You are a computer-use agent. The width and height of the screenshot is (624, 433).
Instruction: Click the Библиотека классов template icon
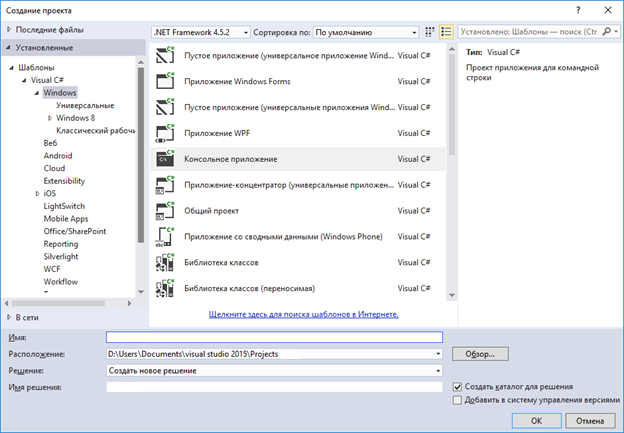[165, 262]
